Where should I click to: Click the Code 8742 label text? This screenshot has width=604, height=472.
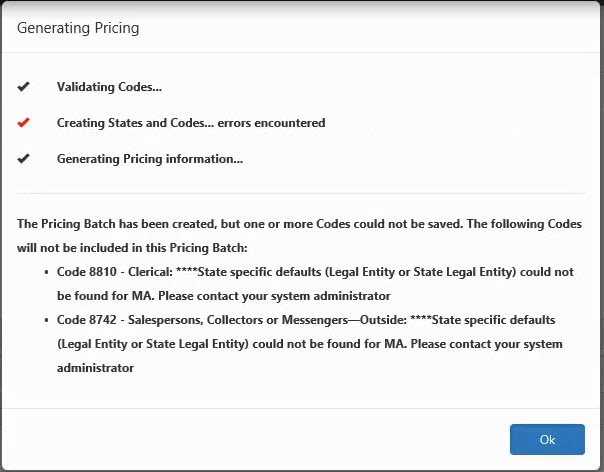[86, 320]
